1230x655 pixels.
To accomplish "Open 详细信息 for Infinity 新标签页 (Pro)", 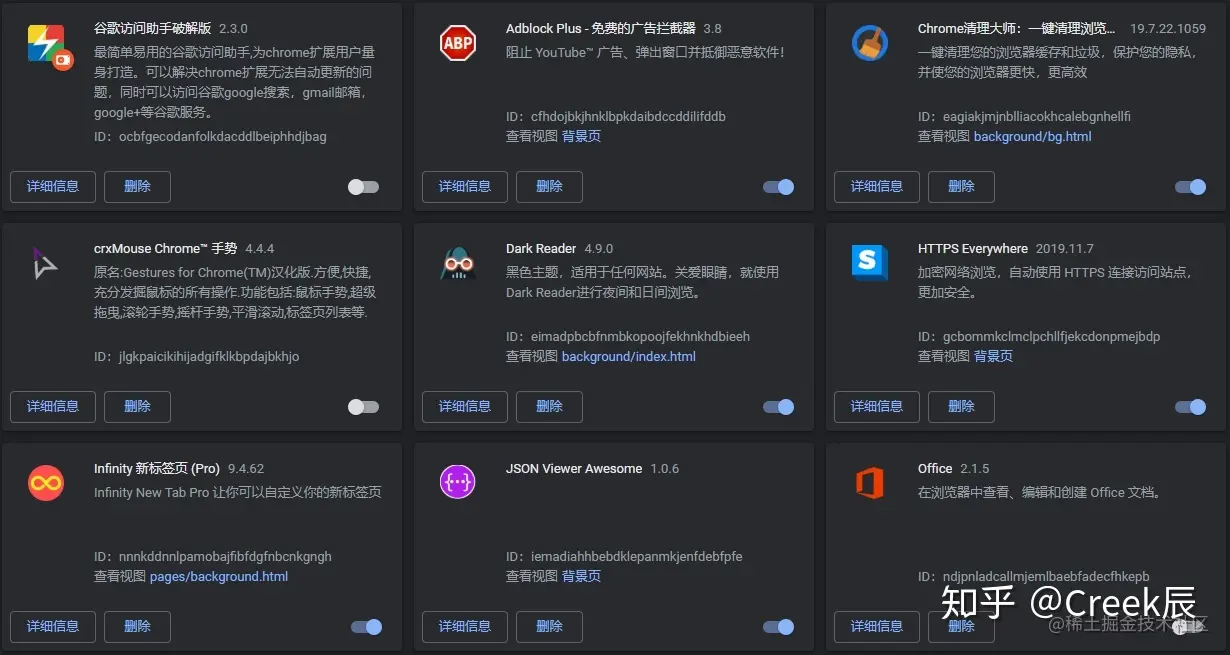I will tap(53, 626).
